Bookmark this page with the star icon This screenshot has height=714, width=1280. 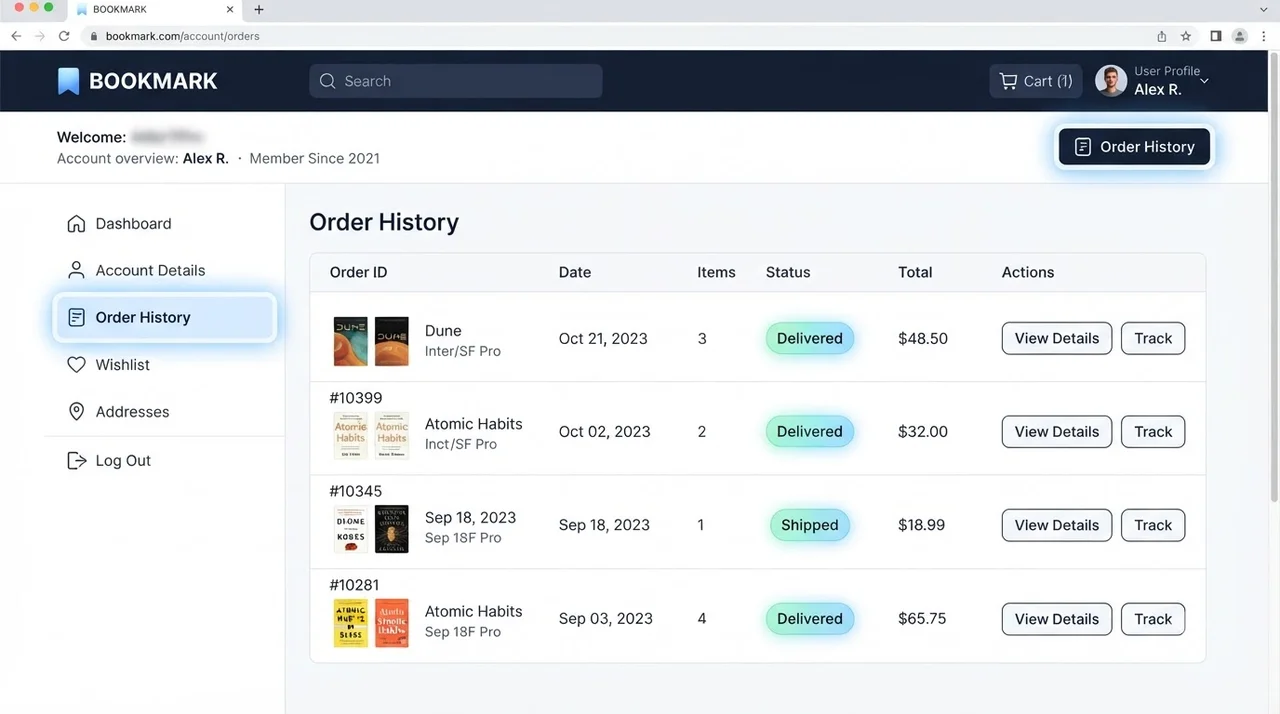[x=1186, y=36]
